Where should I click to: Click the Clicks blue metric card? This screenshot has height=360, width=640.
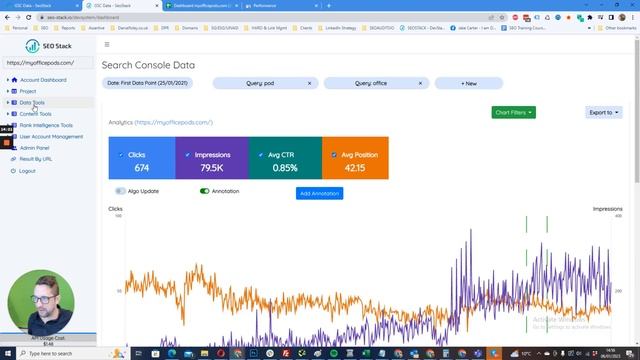tap(142, 158)
